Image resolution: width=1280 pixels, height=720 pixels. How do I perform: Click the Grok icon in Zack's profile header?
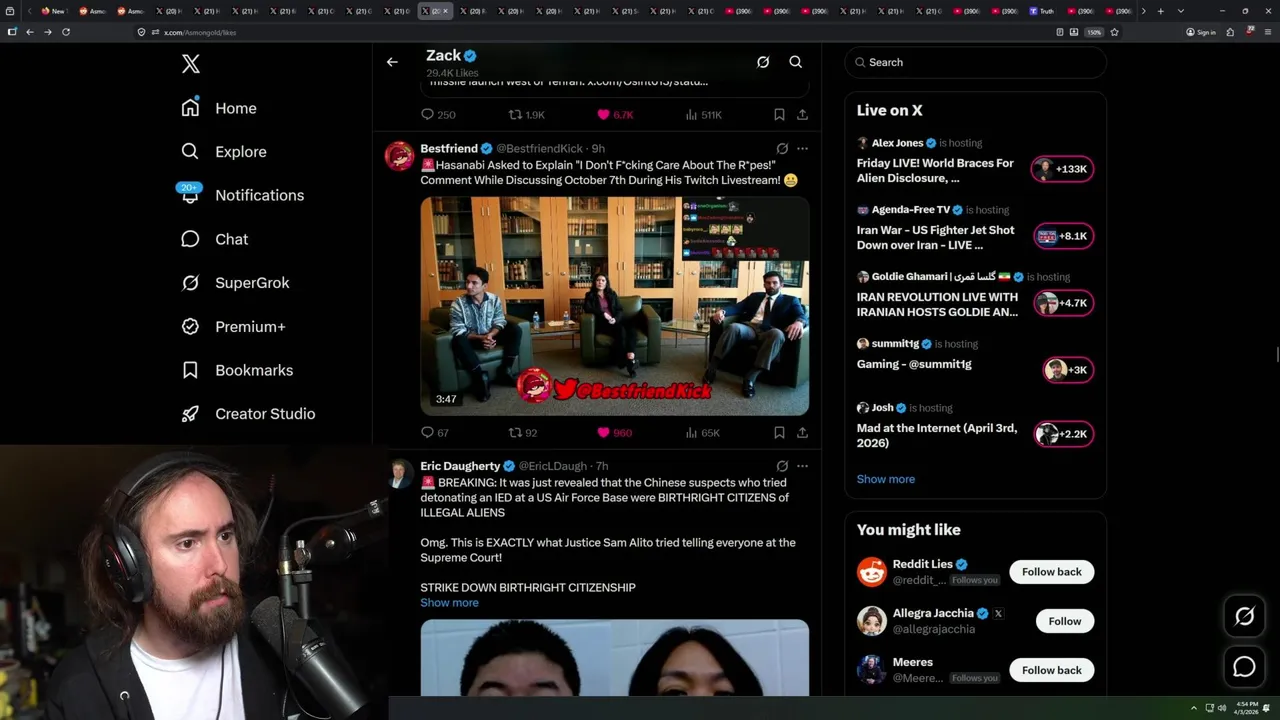[763, 62]
